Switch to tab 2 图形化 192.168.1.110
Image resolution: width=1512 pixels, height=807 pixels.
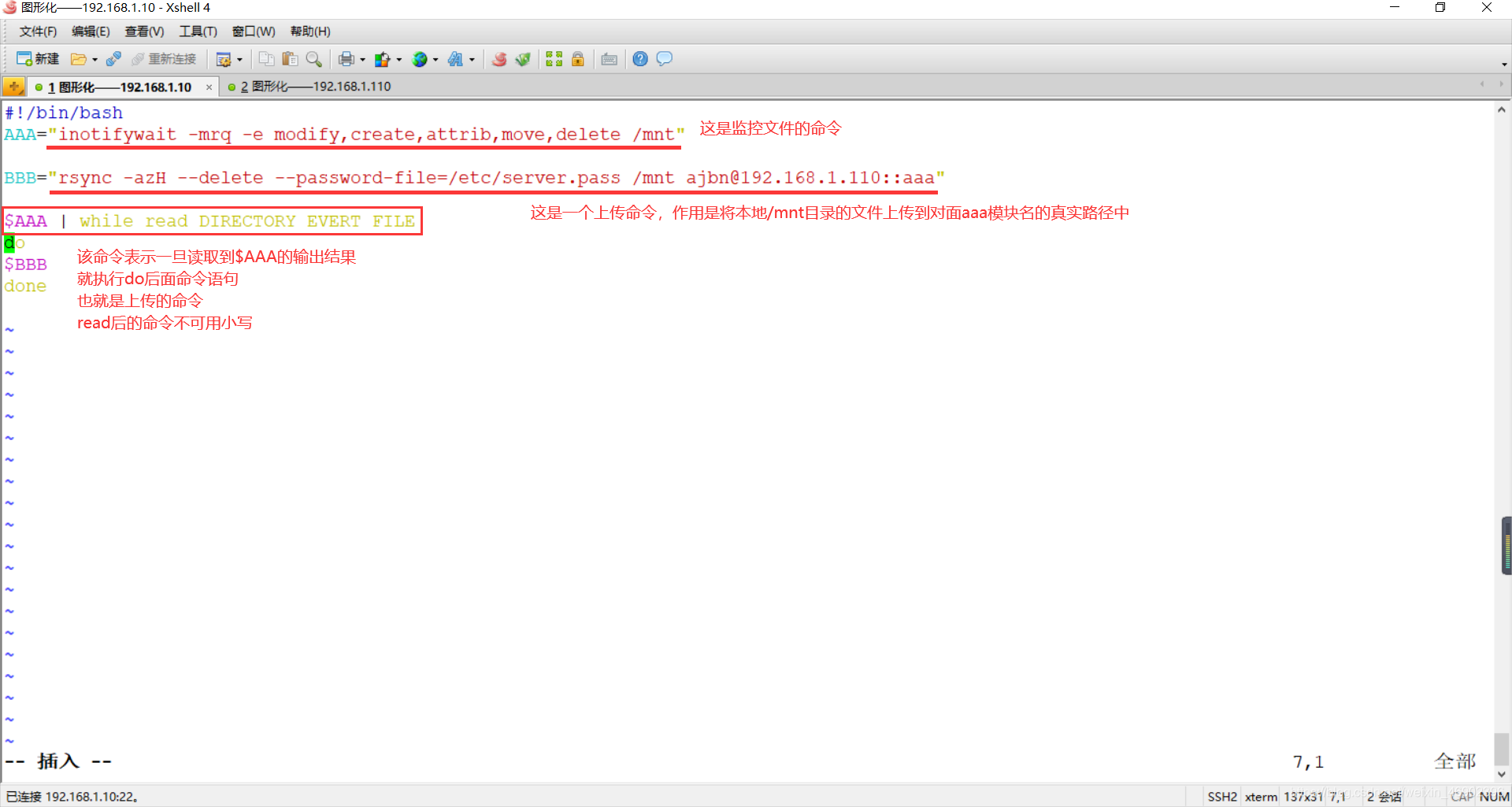point(309,87)
